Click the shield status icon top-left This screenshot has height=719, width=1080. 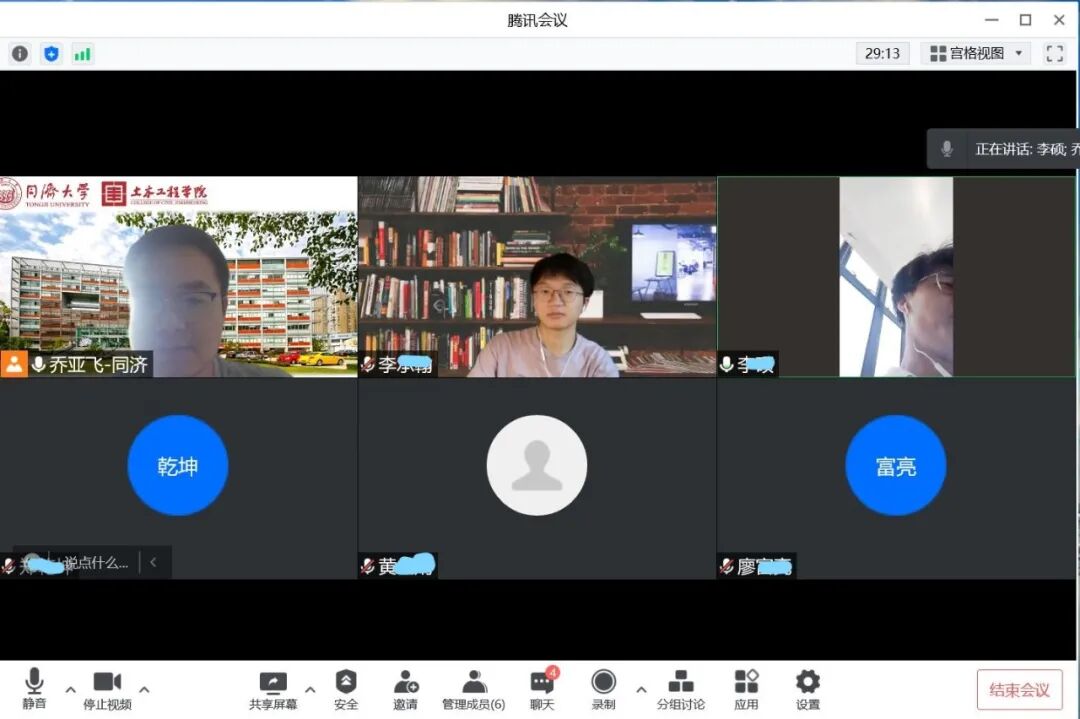(x=52, y=53)
